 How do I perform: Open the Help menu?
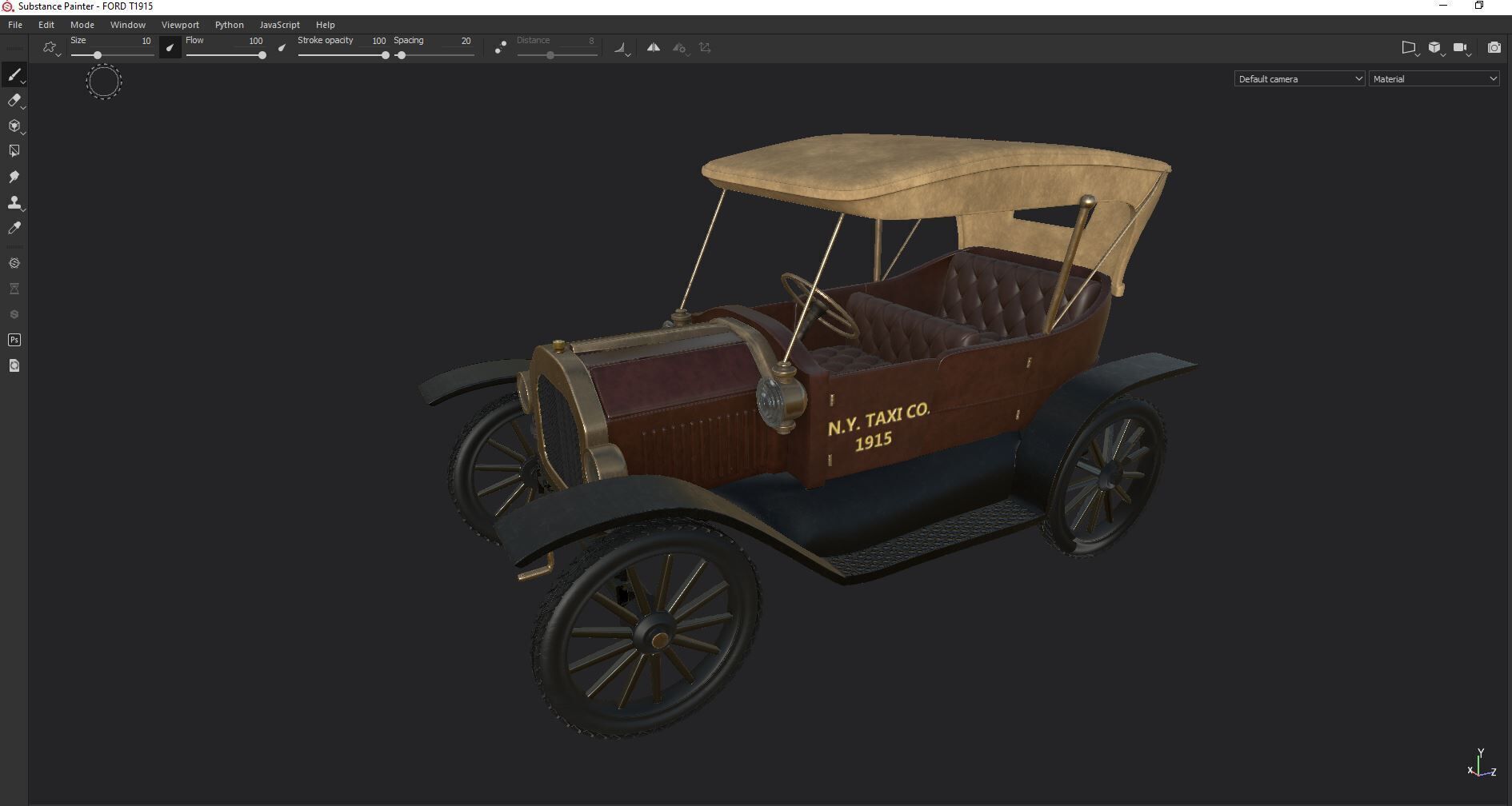point(325,25)
